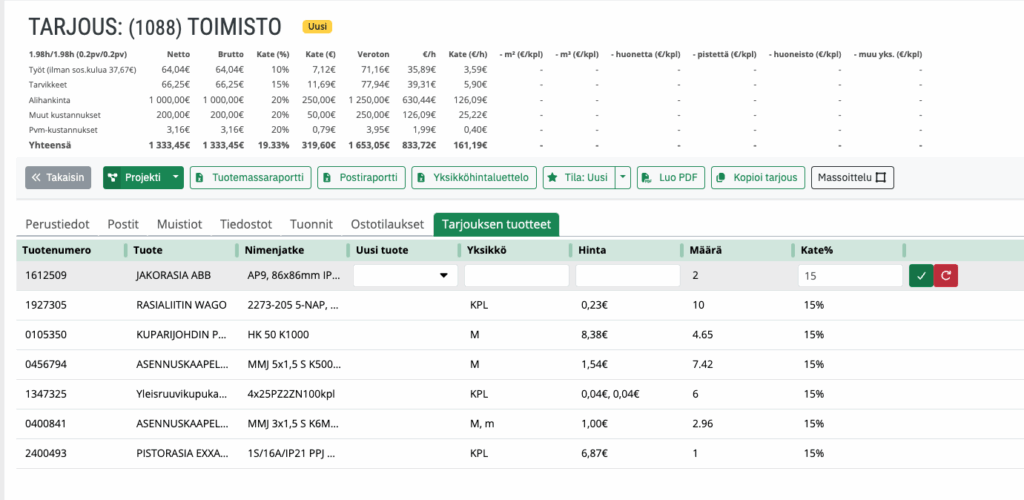Open the Tila status dropdown arrow
This screenshot has height=500, width=1024.
tap(622, 178)
